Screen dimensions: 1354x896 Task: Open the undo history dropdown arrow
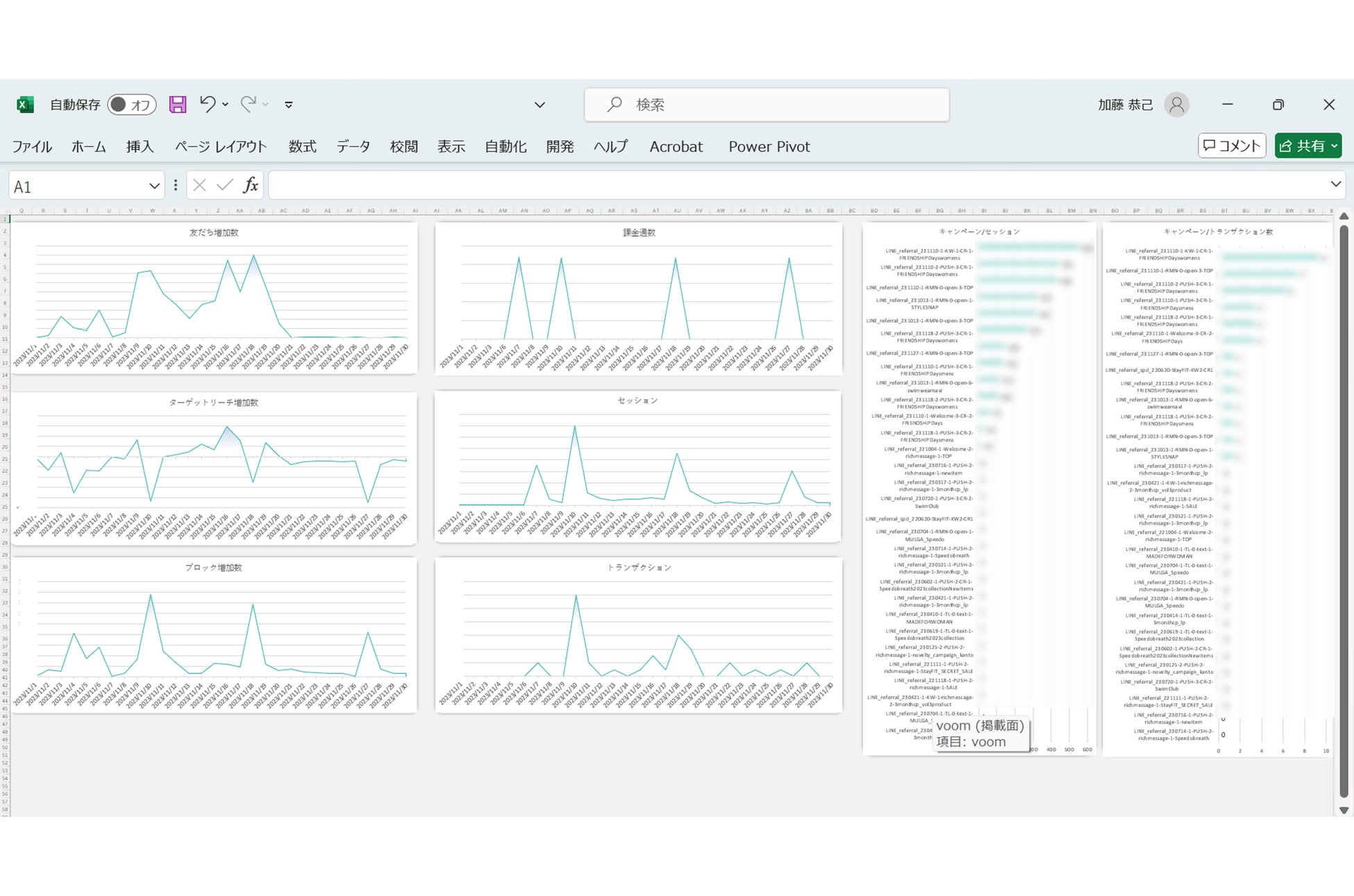click(x=225, y=105)
